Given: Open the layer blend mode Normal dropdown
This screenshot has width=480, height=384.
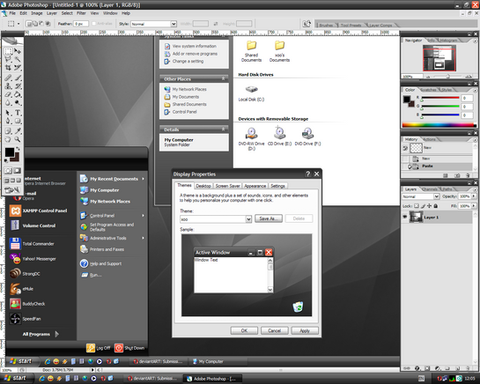Looking at the screenshot, I should click(421, 196).
